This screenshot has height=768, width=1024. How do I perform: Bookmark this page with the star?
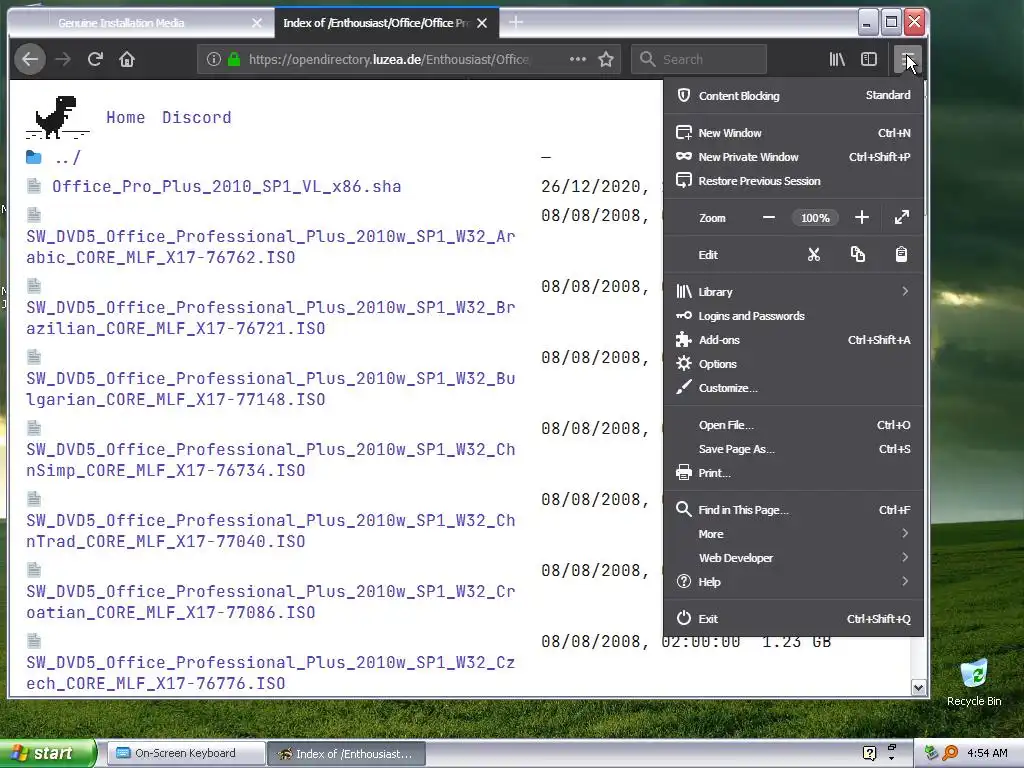point(606,59)
